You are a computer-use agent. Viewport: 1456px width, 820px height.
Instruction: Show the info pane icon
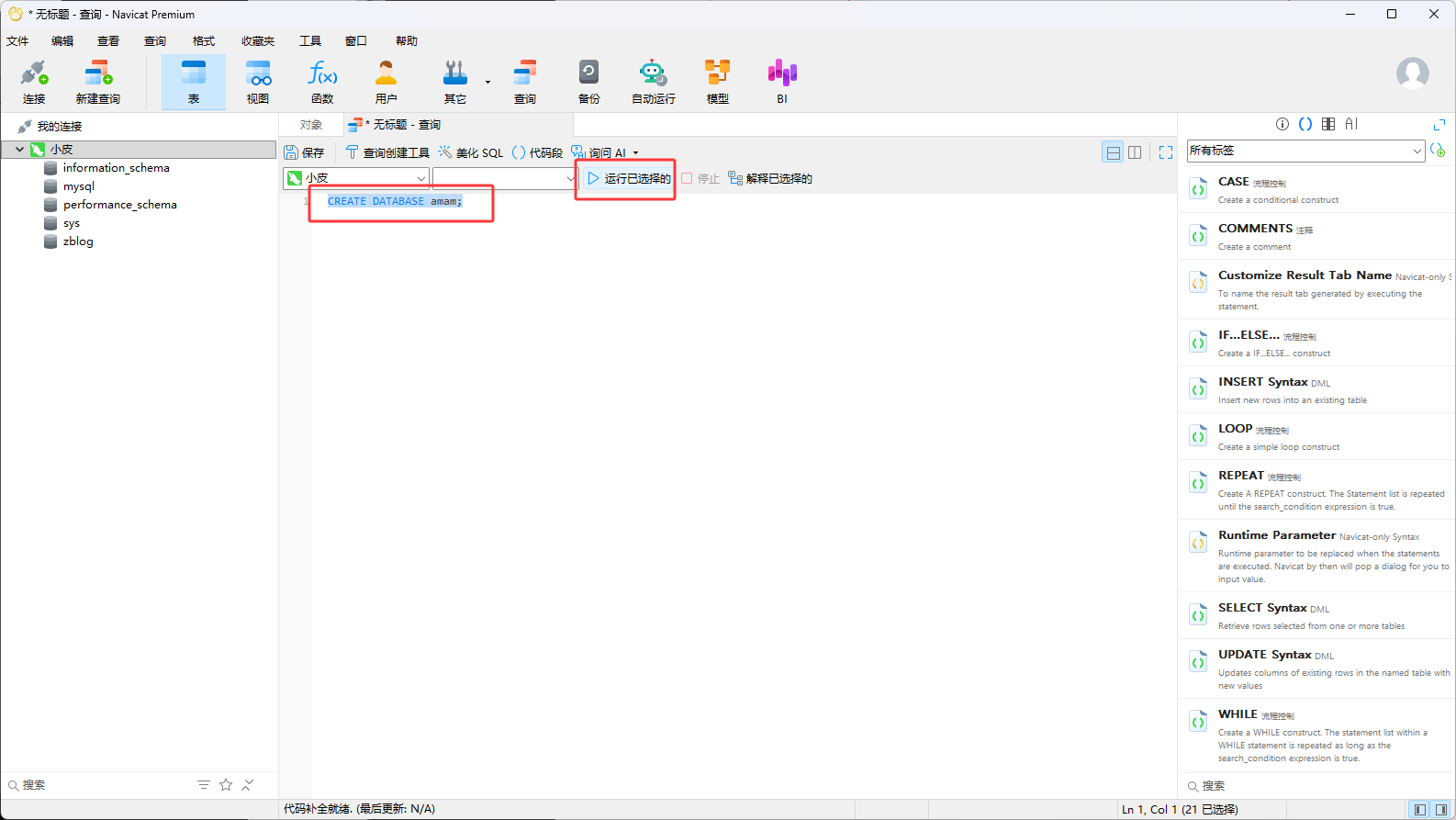1282,124
